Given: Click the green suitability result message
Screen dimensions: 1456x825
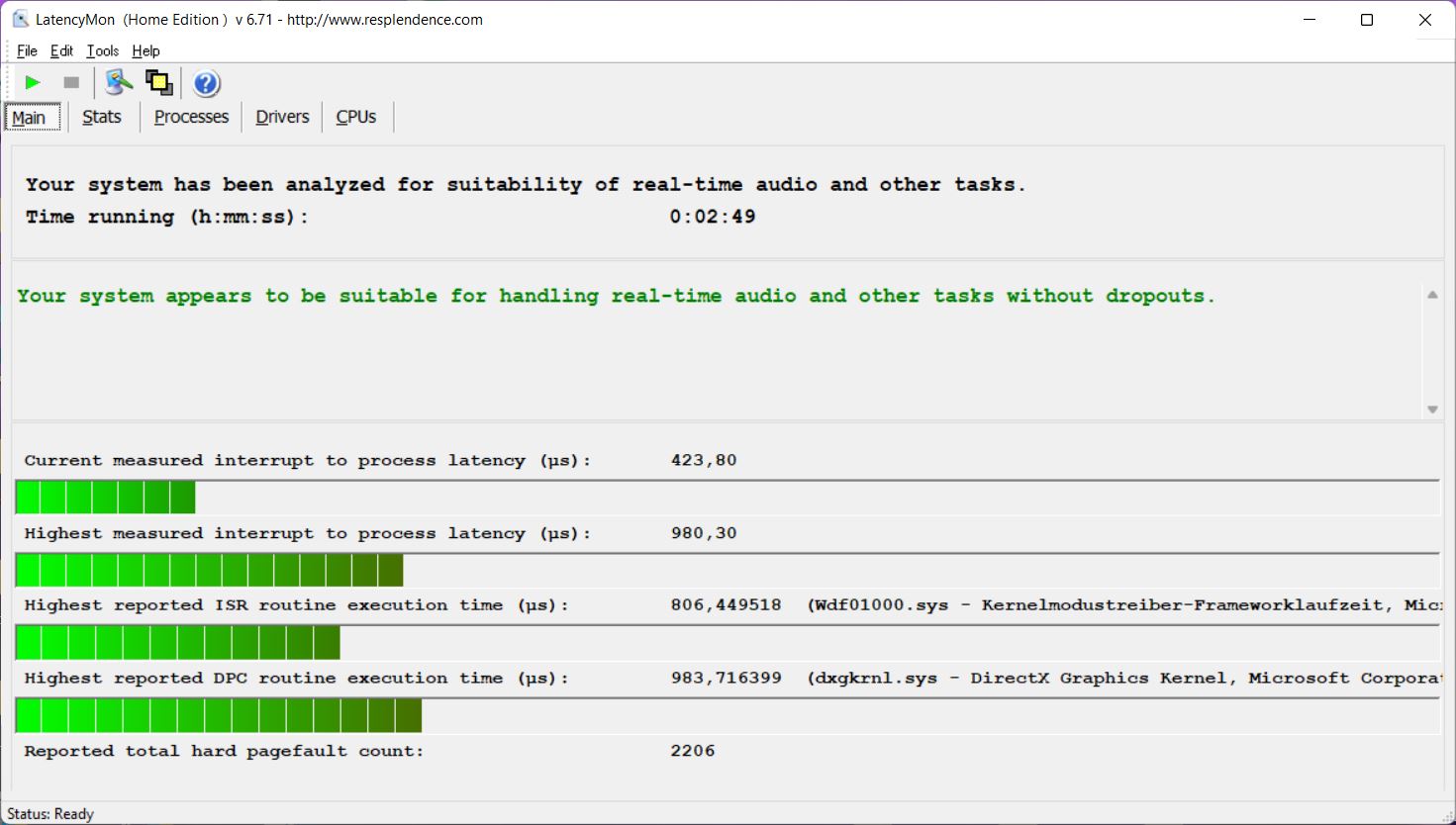Looking at the screenshot, I should pos(616,296).
